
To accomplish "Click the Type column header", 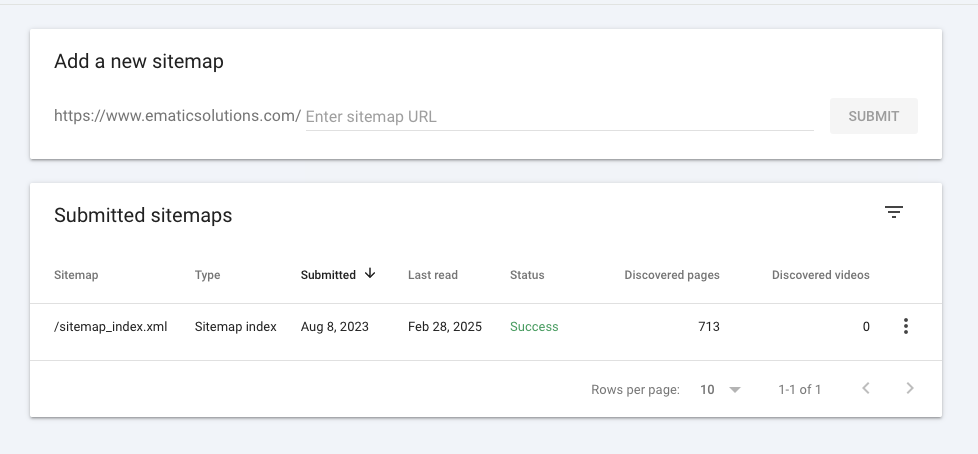I will pos(207,275).
